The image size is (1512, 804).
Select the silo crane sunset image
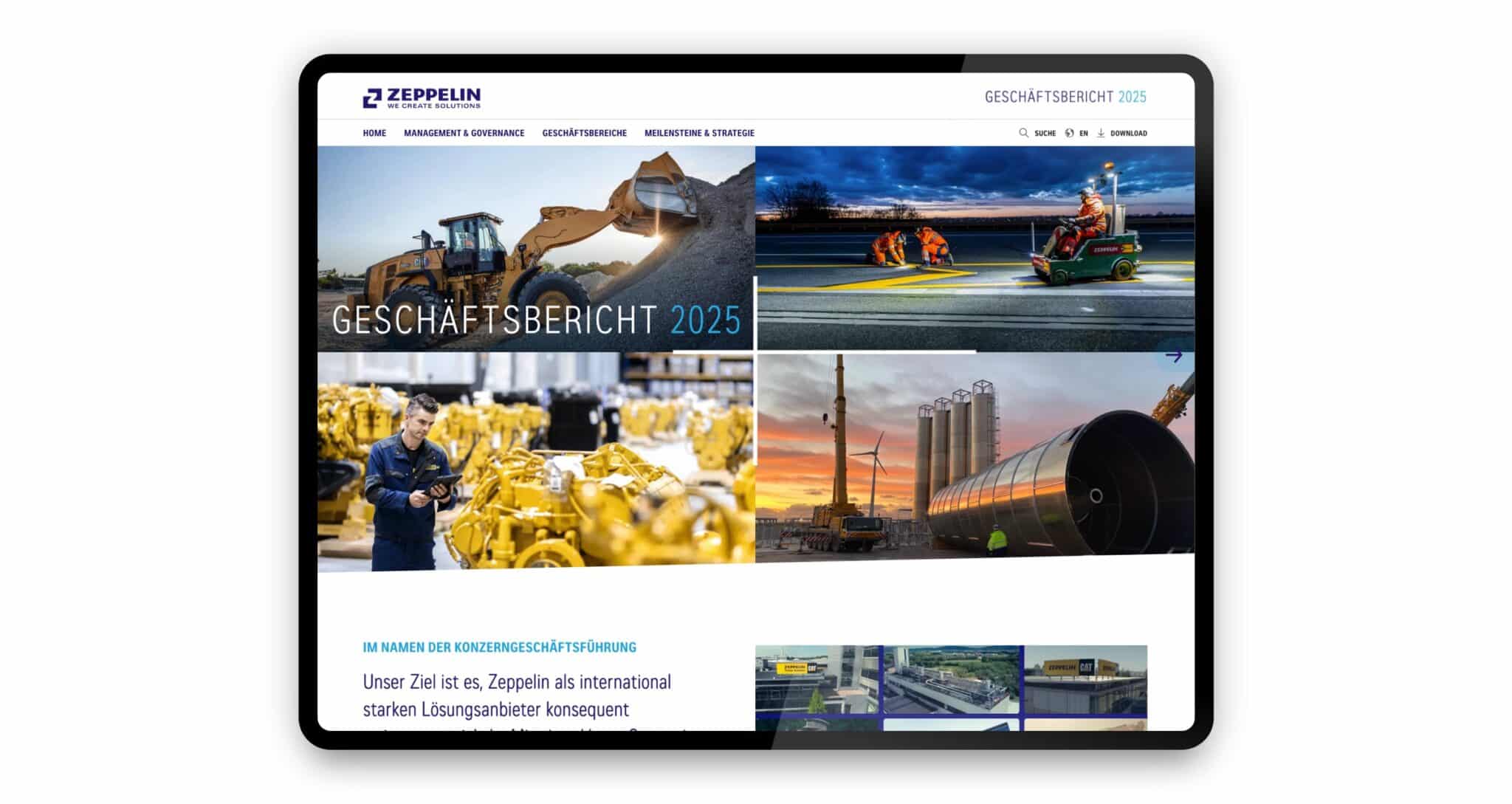pyautogui.click(x=975, y=456)
